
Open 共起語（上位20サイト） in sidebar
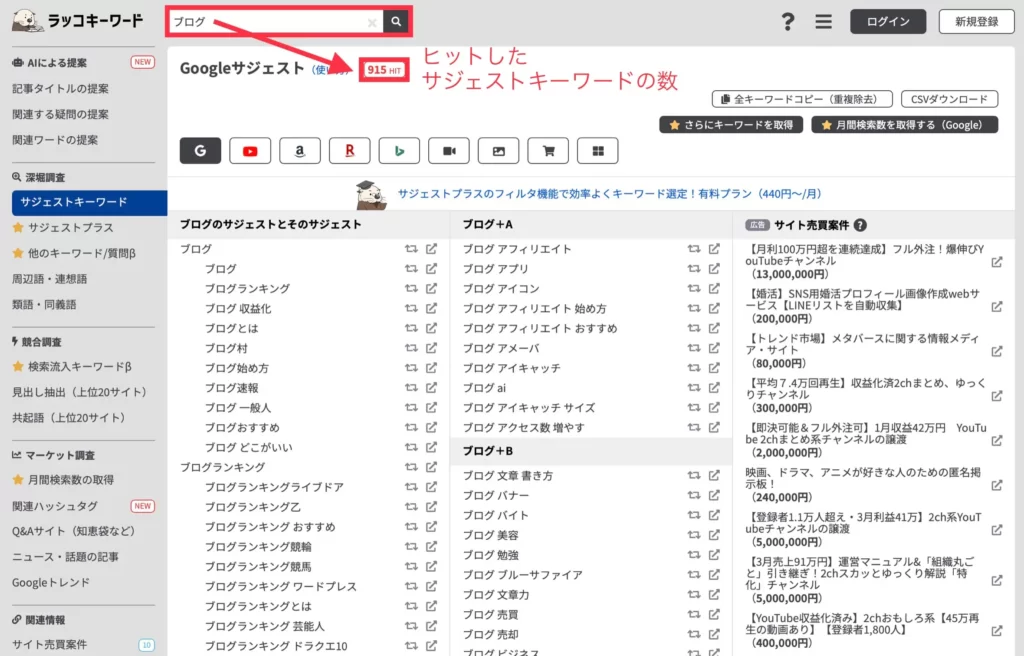[69, 418]
